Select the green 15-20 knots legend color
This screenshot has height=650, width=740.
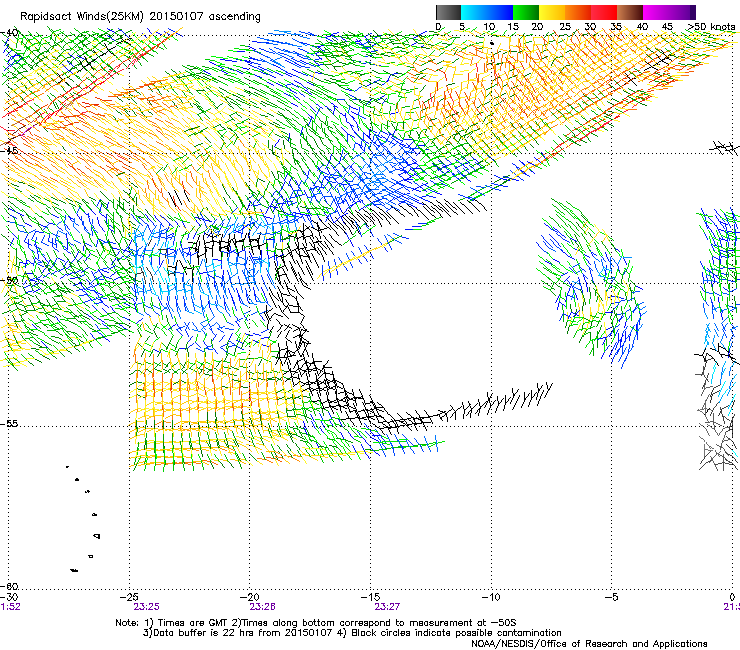(526, 12)
